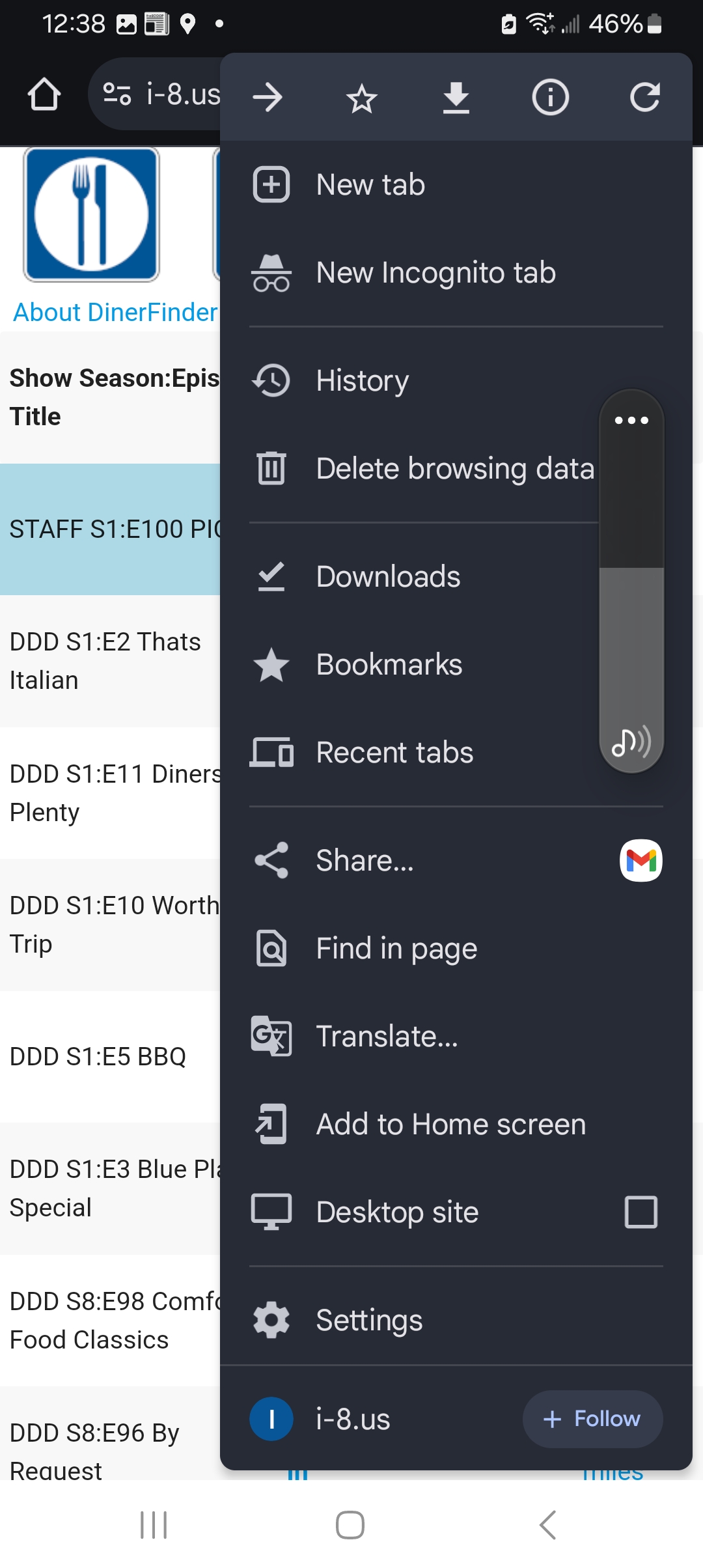
Task: Select Delete browsing data
Action: click(x=455, y=469)
